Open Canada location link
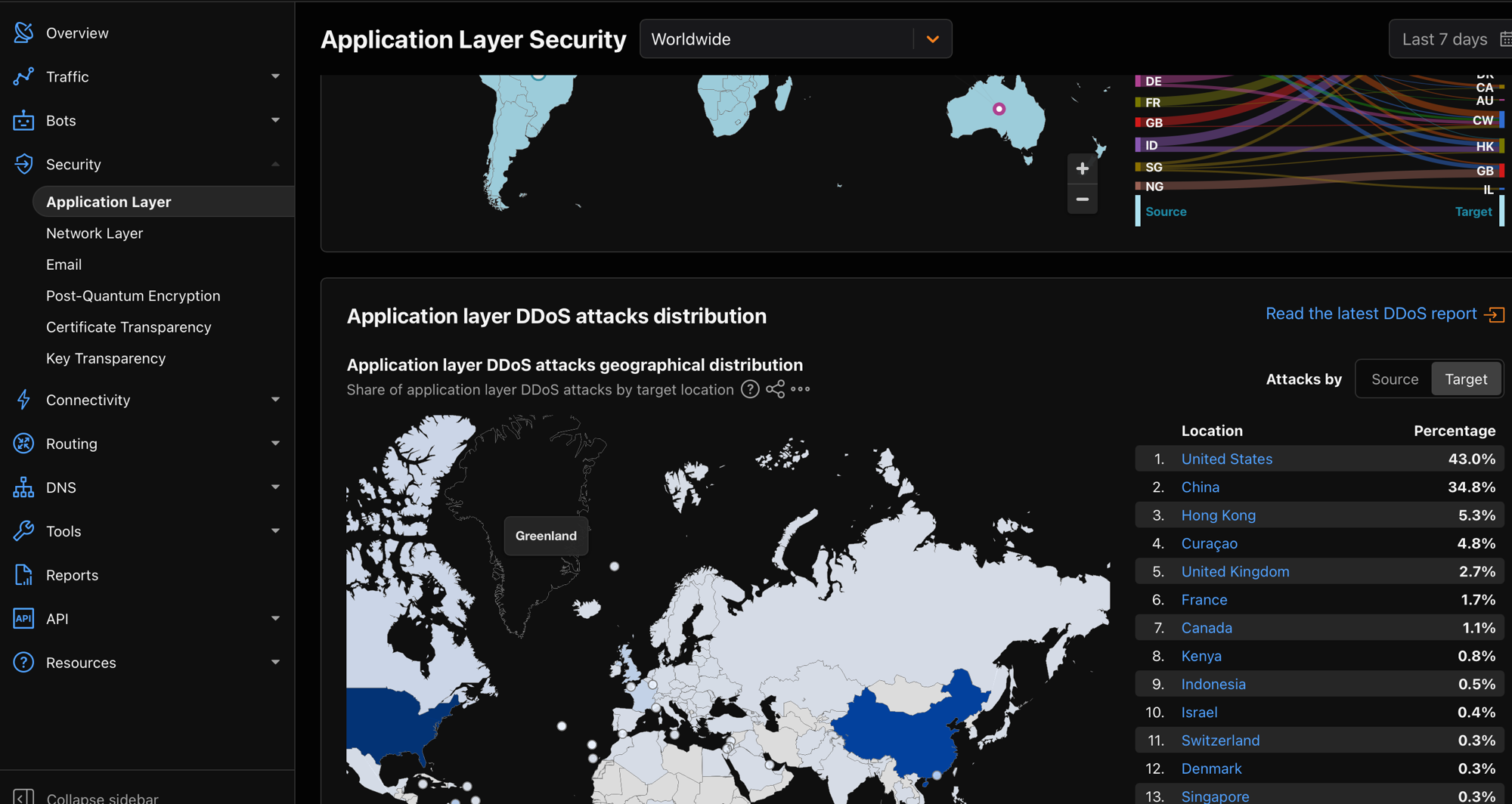This screenshot has width=1512, height=804. (x=1207, y=628)
